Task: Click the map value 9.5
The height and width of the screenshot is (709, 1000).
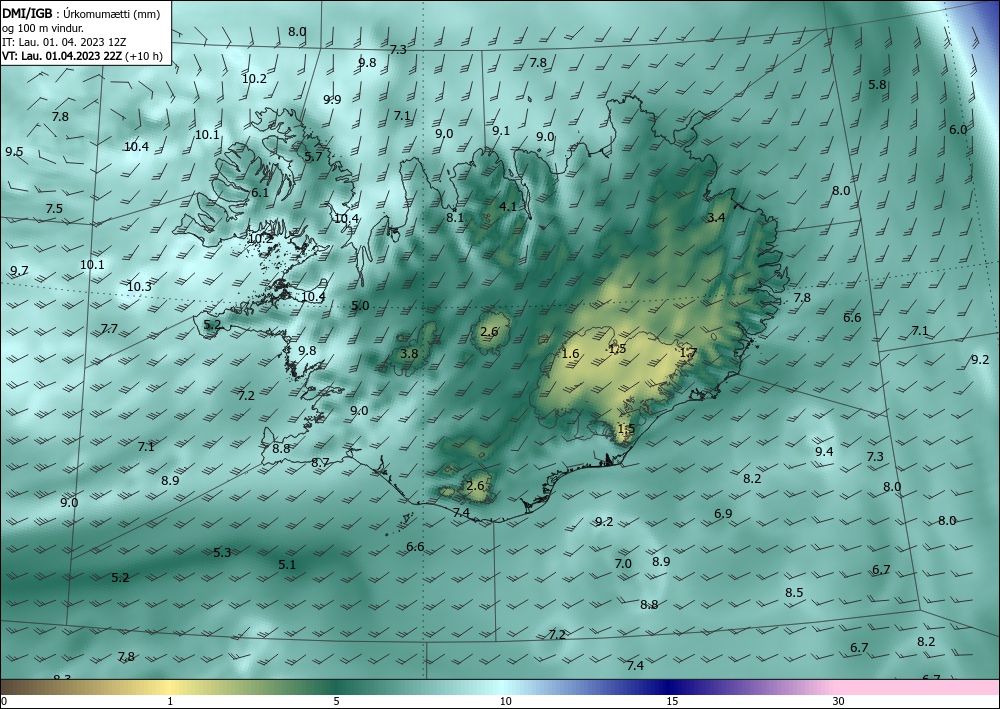Action: point(15,152)
